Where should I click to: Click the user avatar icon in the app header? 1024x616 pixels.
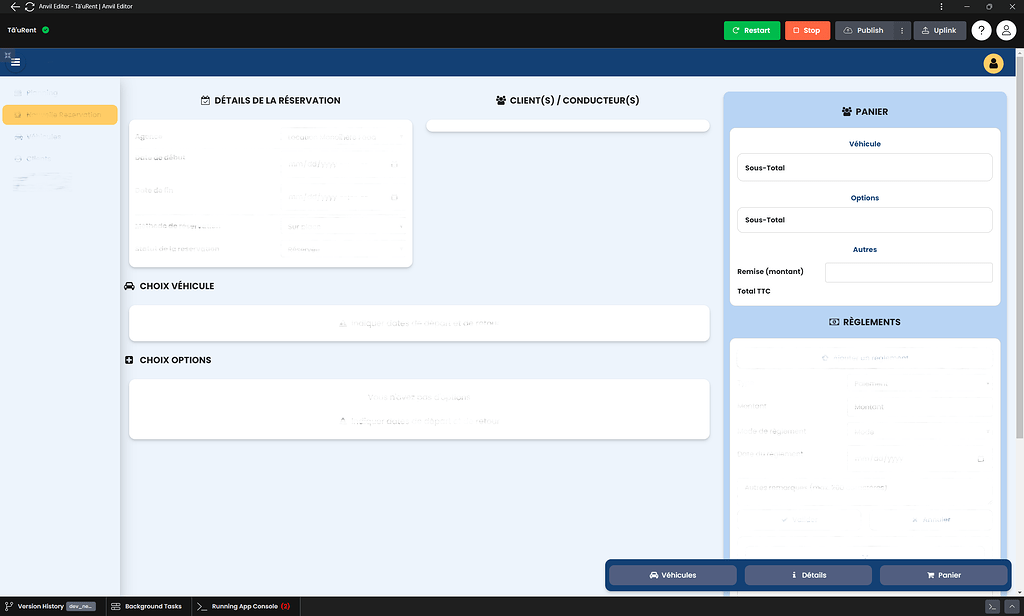(x=993, y=63)
